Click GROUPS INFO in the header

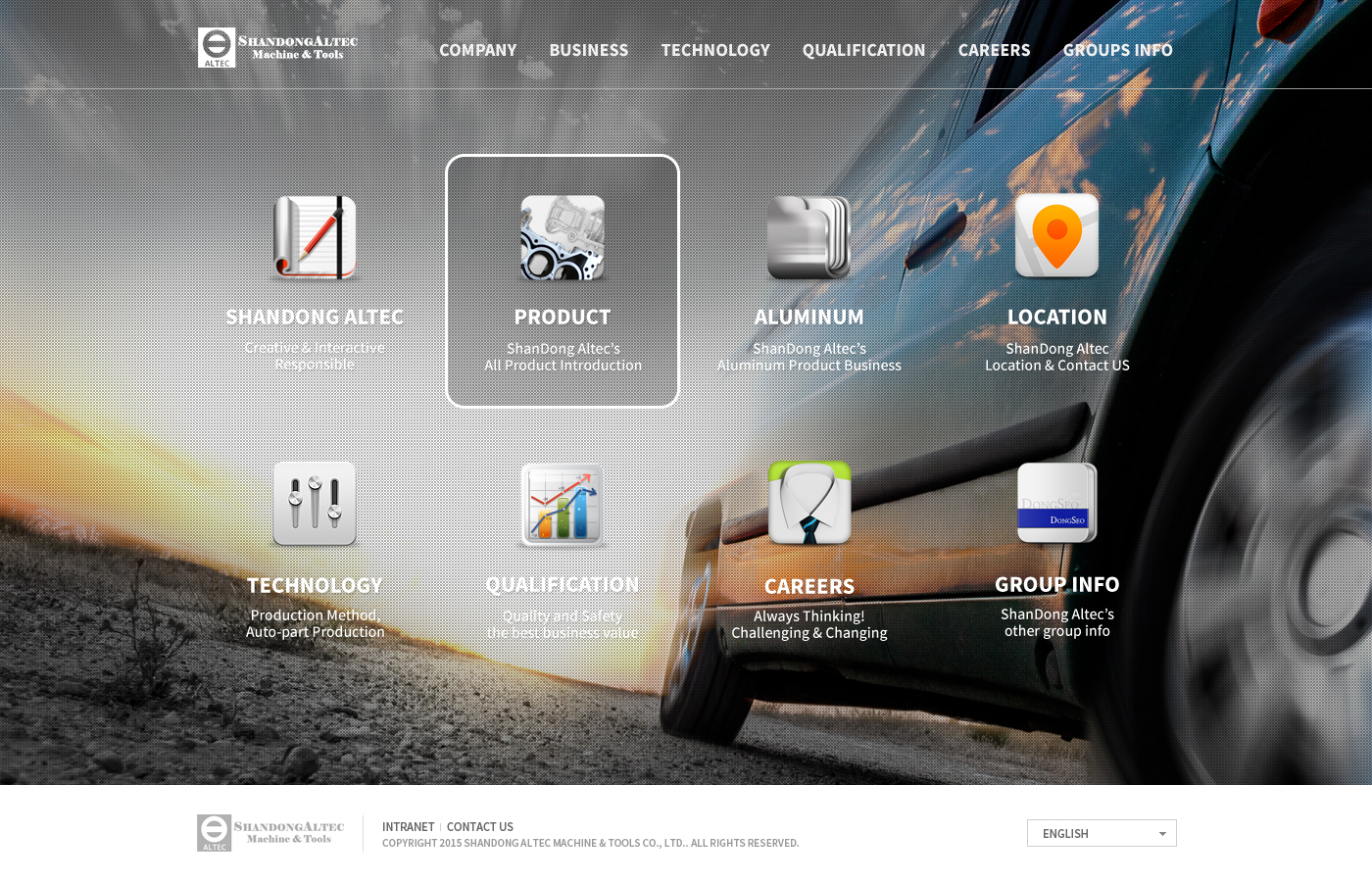[1117, 50]
